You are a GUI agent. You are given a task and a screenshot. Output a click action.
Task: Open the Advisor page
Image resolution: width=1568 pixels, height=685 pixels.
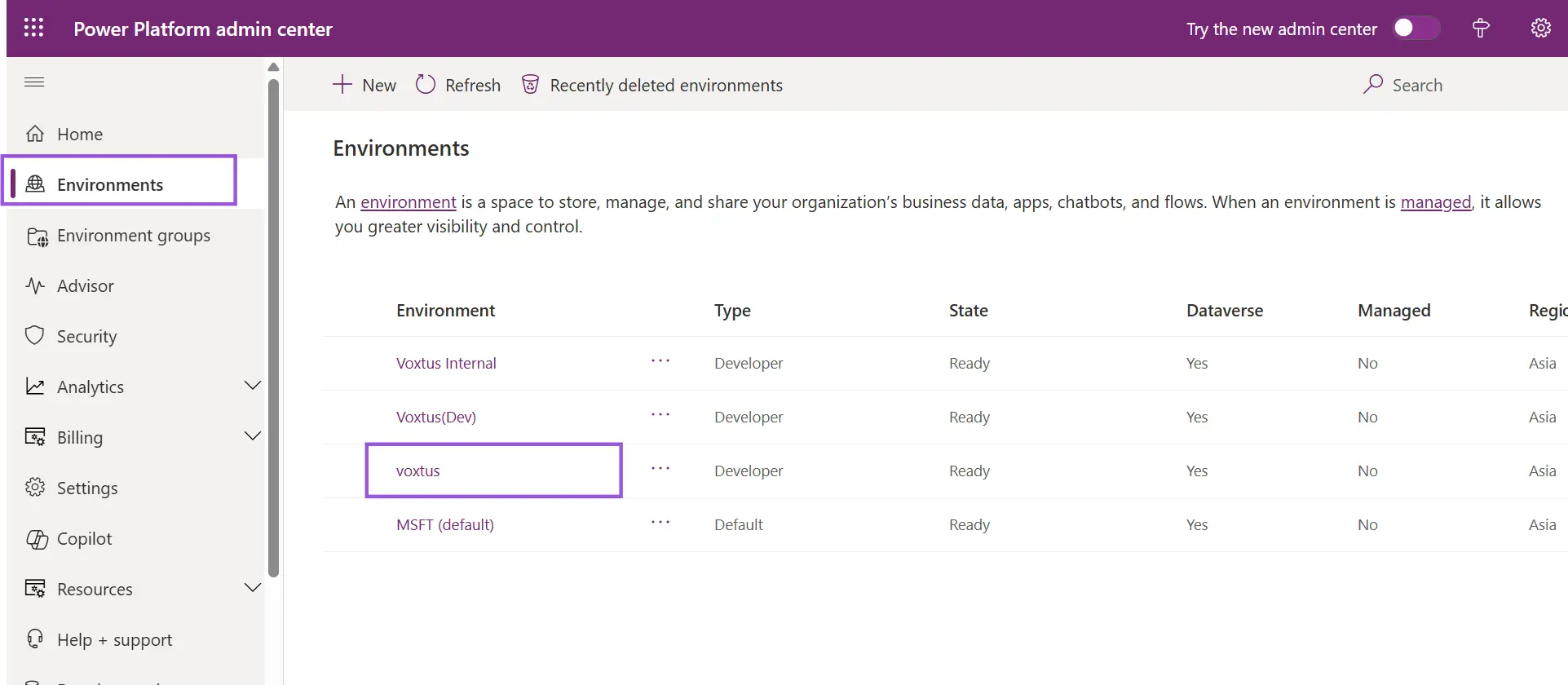[x=86, y=286]
